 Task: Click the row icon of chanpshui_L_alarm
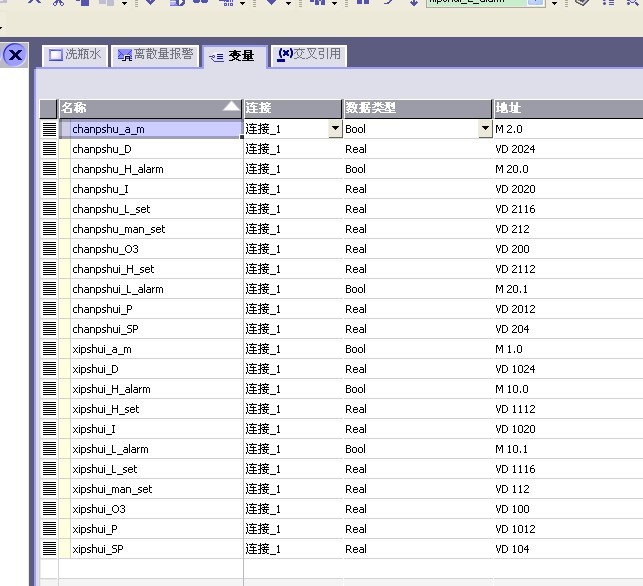(x=49, y=289)
